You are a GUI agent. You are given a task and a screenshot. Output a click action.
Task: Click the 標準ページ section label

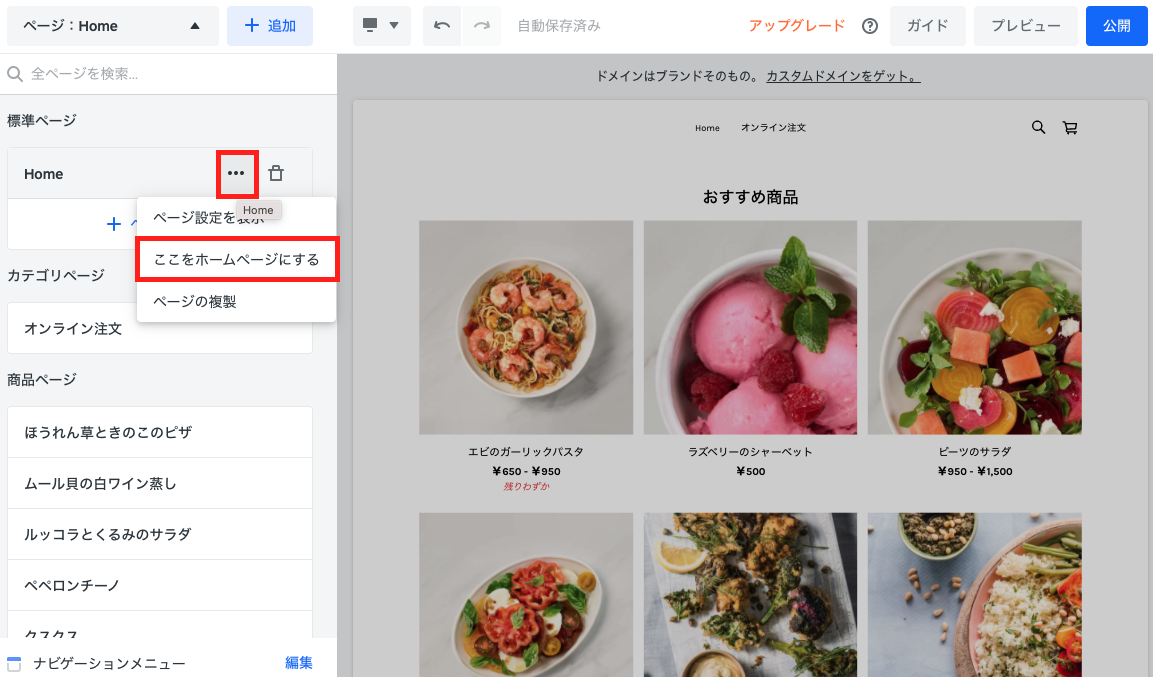pos(42,121)
